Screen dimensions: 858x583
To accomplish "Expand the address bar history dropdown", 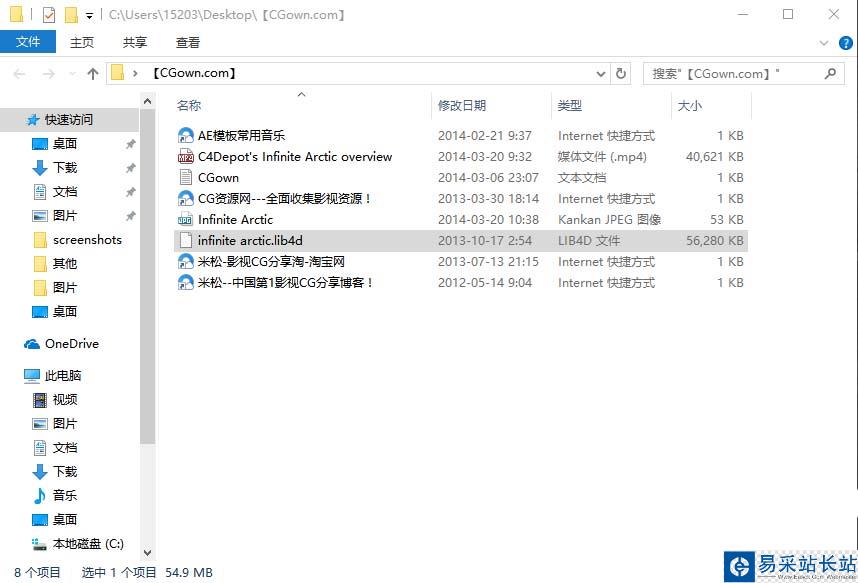I will pos(601,73).
